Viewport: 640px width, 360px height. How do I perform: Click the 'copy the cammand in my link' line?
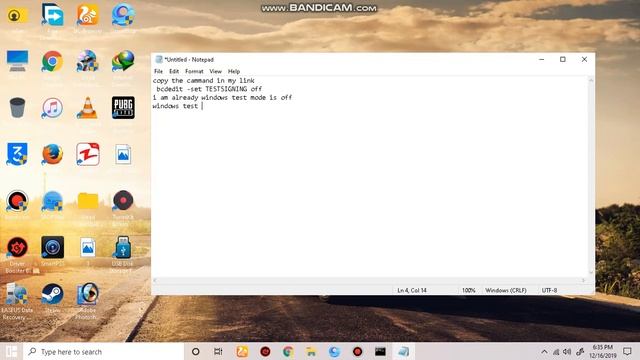[x=203, y=80]
